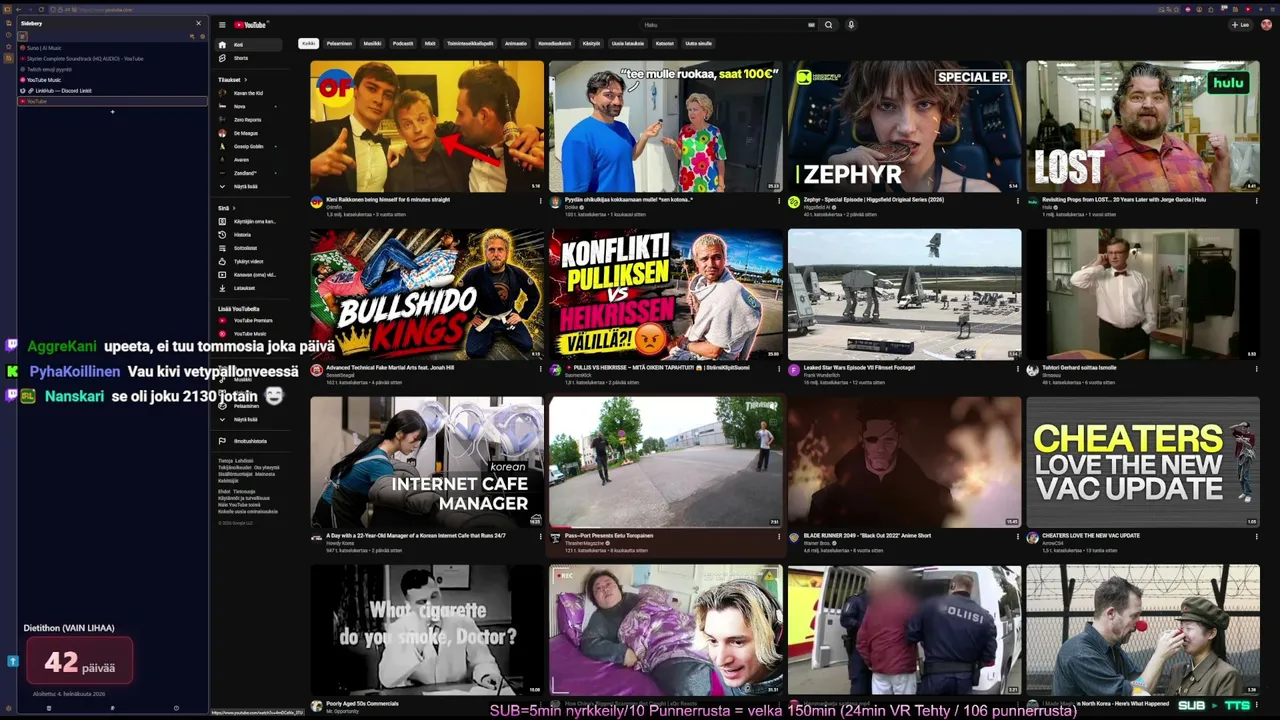
Task: Expand the lower Näytä lisää list
Action: click(x=250, y=420)
